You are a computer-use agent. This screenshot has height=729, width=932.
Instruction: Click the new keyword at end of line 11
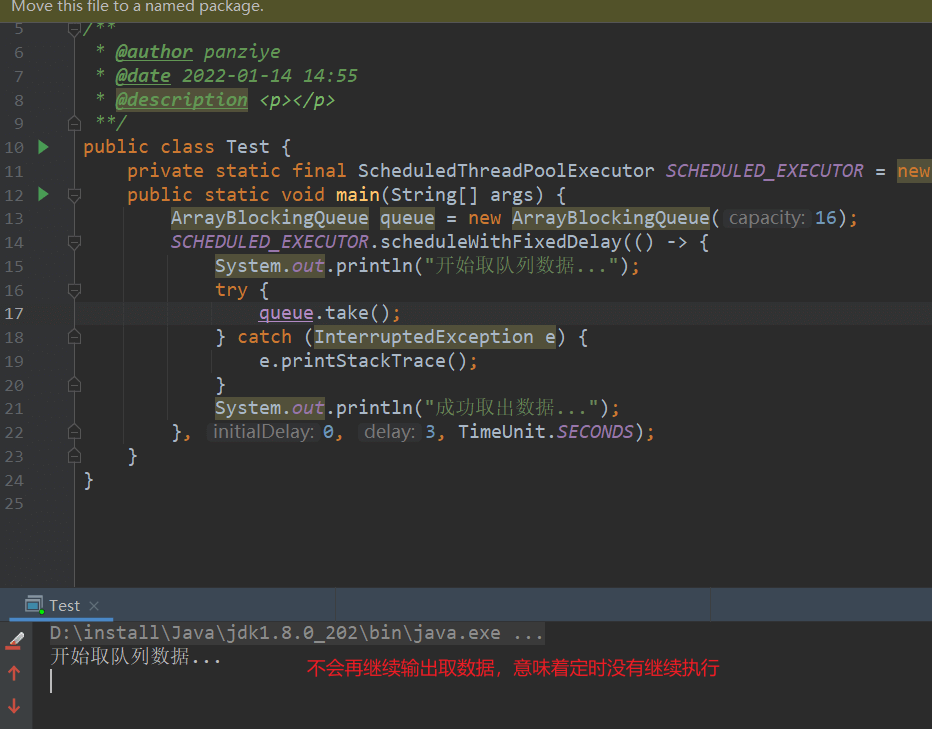coord(914,171)
